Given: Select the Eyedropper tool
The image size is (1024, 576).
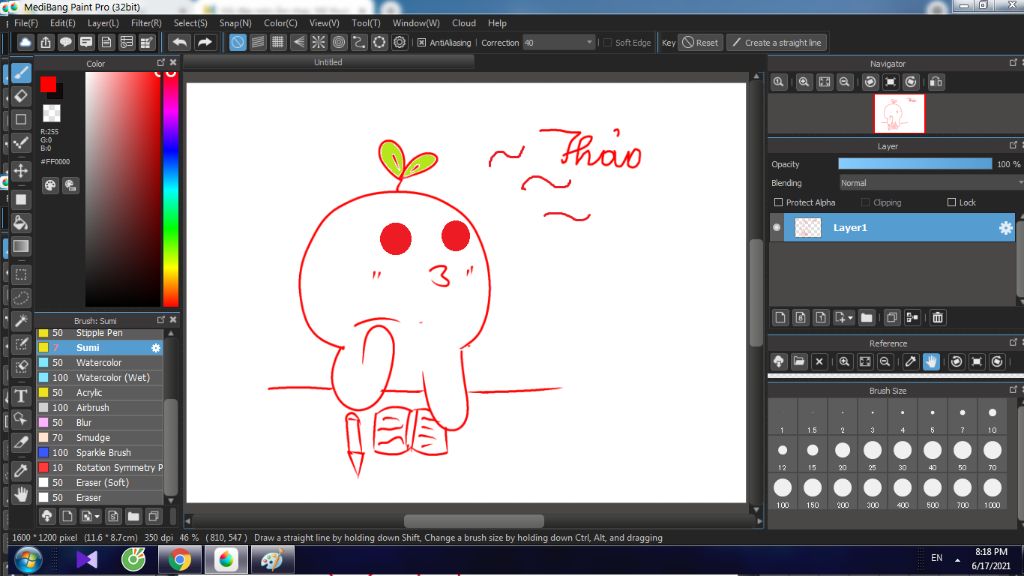Looking at the screenshot, I should coord(21,471).
